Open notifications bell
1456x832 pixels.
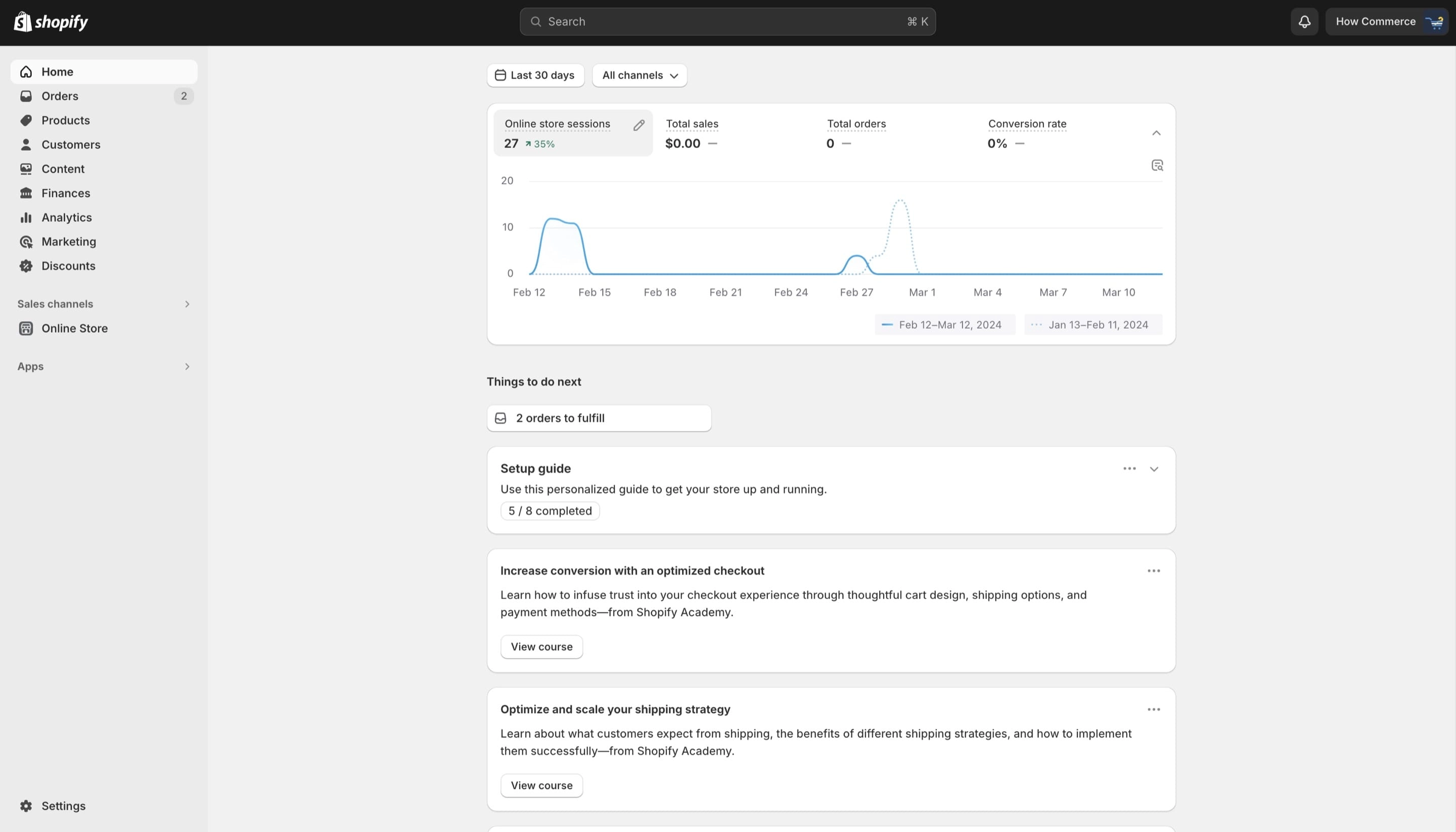1304,22
